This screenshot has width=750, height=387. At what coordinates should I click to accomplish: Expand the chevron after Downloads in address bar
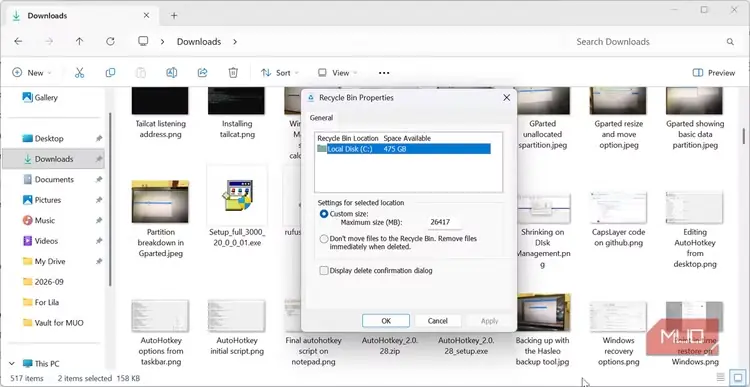(x=235, y=42)
